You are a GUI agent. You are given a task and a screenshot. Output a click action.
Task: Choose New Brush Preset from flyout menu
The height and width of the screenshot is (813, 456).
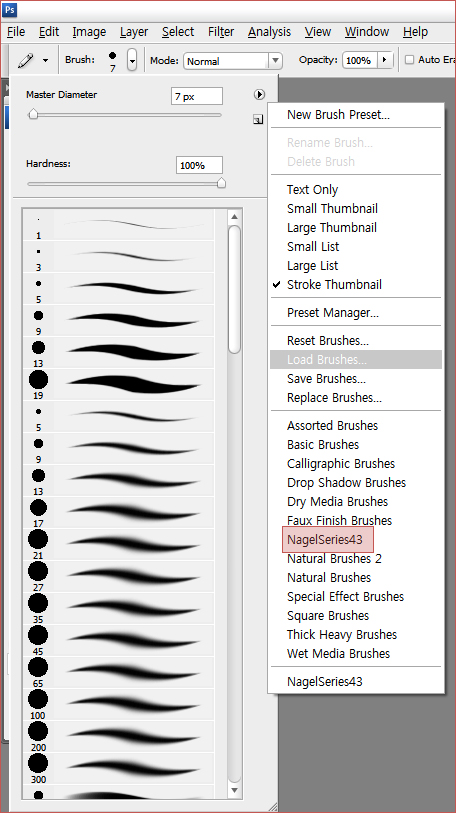(x=338, y=115)
